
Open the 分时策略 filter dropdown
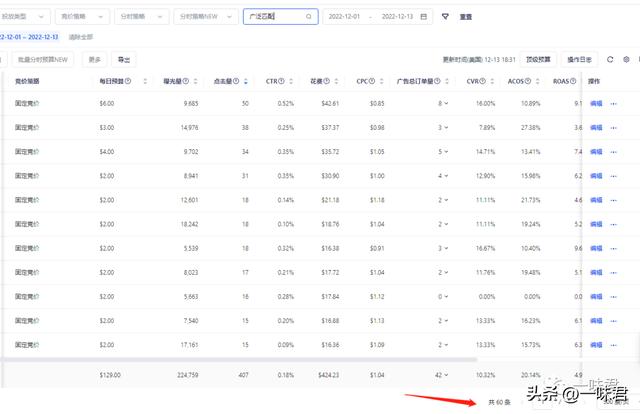click(x=142, y=16)
